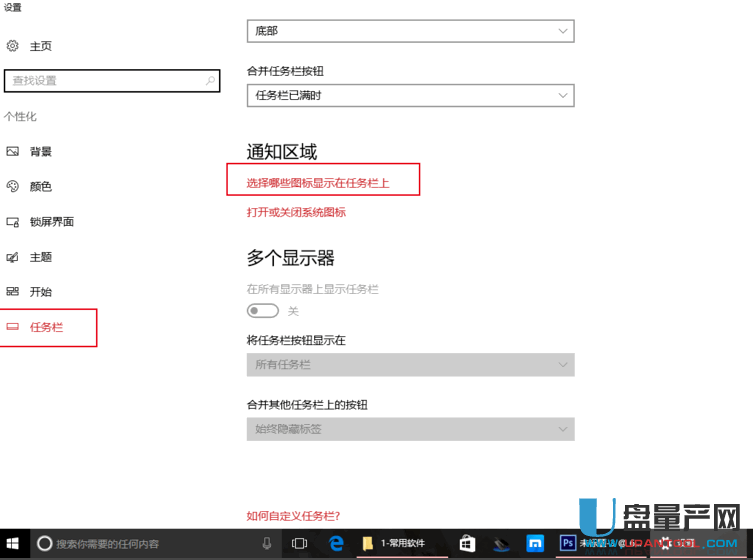Select 背景 in the sidebar
Screen dimensions: 753x560
(40, 152)
